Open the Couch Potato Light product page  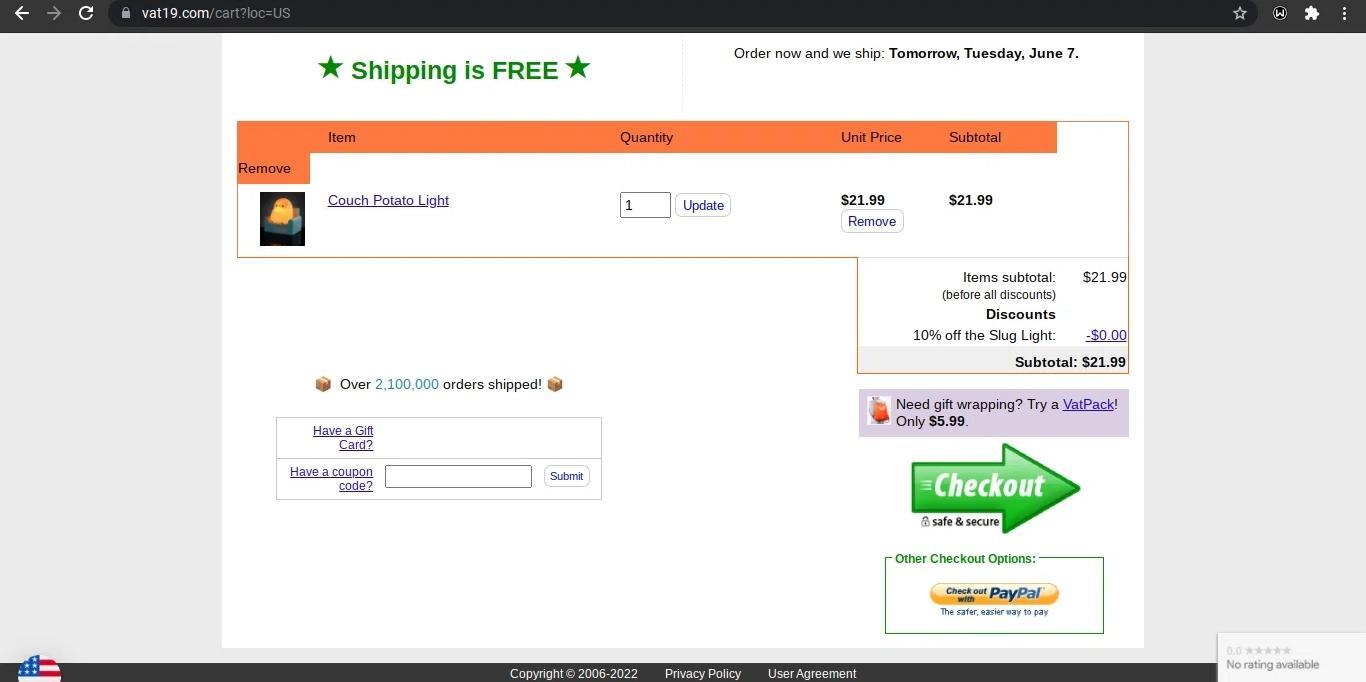click(388, 200)
